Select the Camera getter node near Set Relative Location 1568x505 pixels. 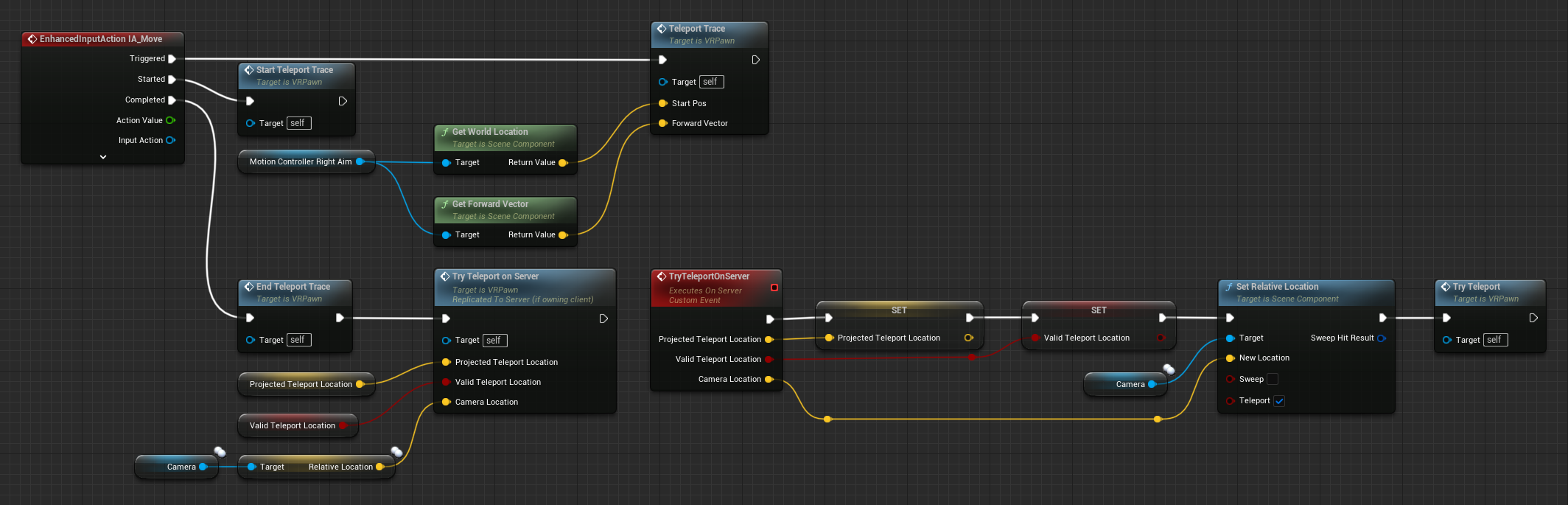[1125, 384]
